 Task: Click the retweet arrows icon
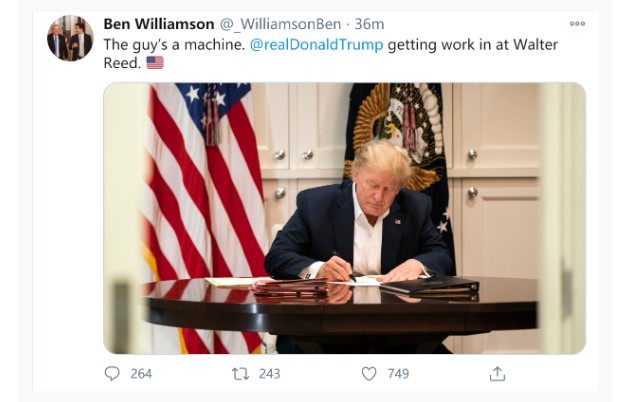[x=240, y=374]
